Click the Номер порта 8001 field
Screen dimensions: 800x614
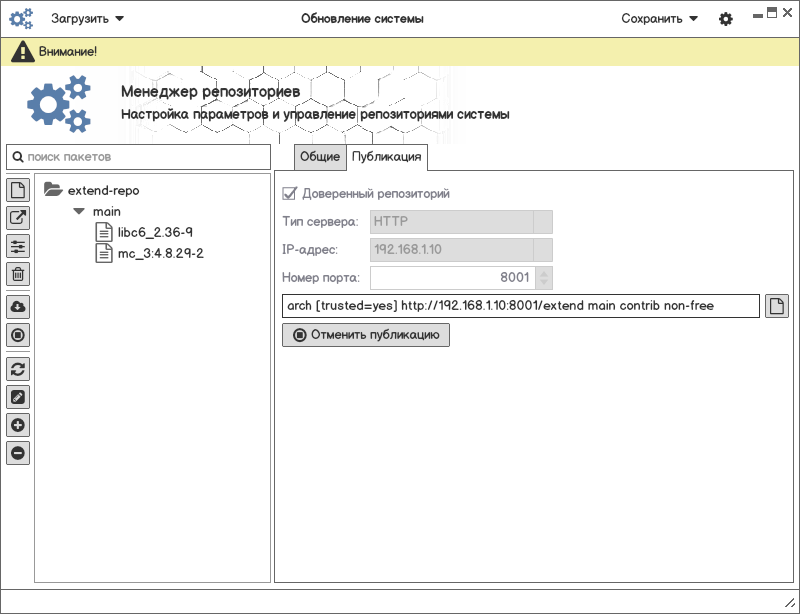453,278
